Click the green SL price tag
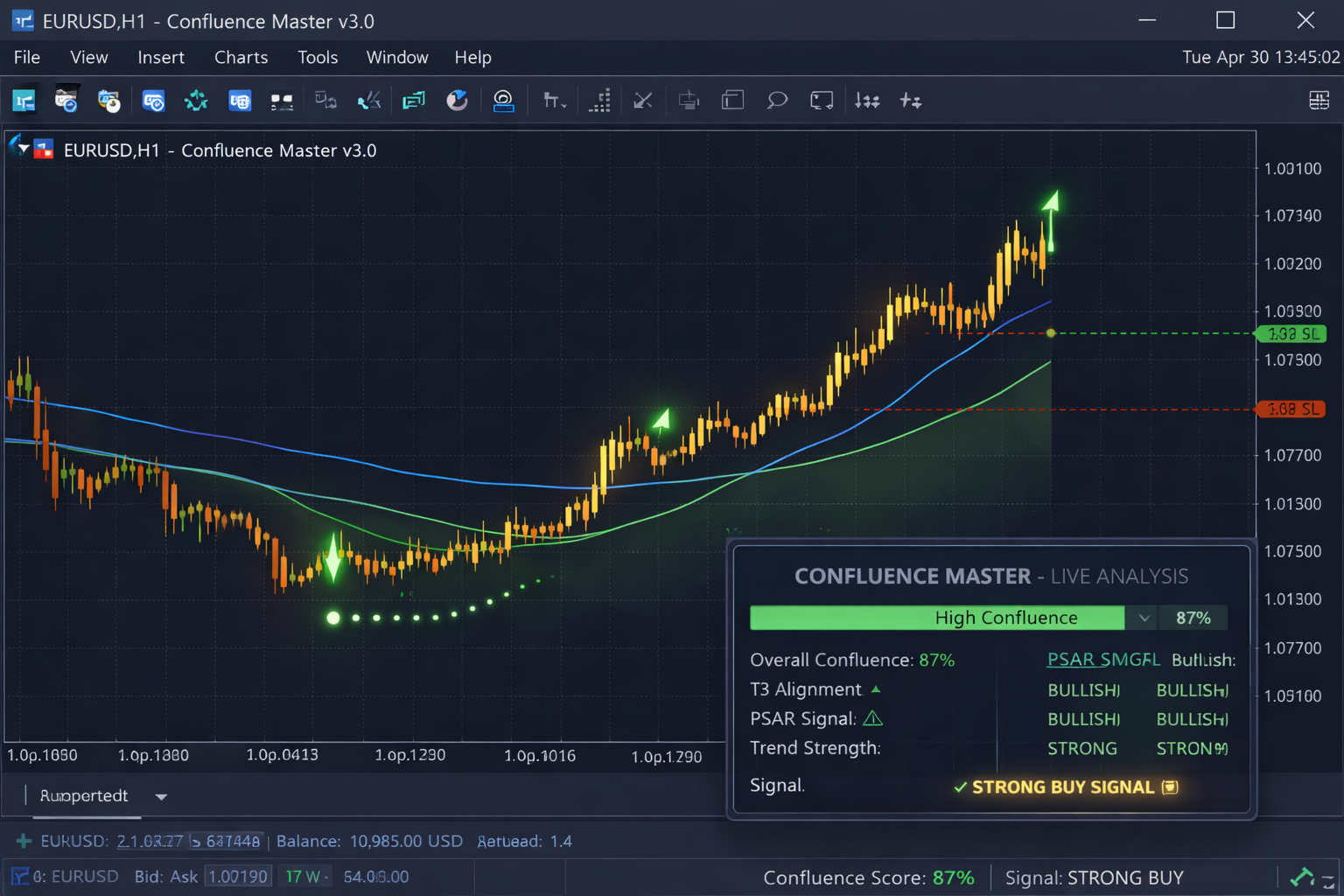 pyautogui.click(x=1292, y=333)
